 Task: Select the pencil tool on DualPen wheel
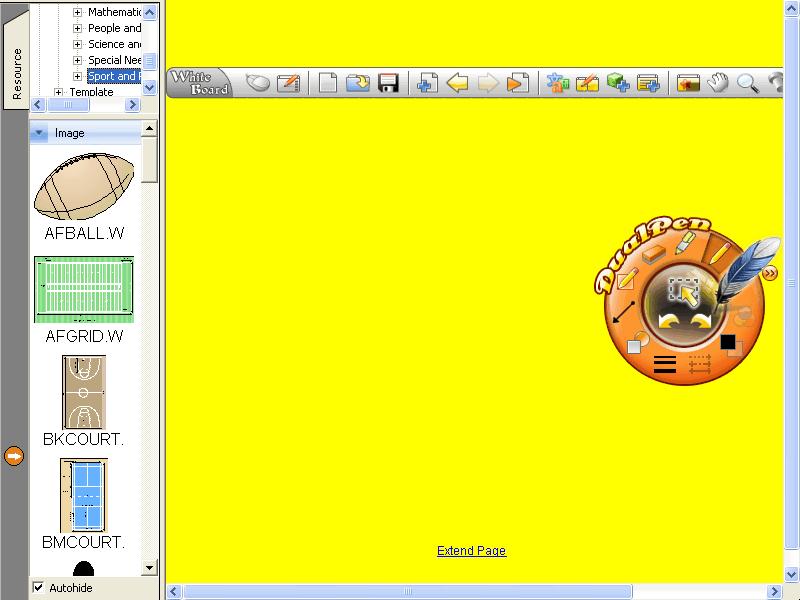tap(718, 253)
